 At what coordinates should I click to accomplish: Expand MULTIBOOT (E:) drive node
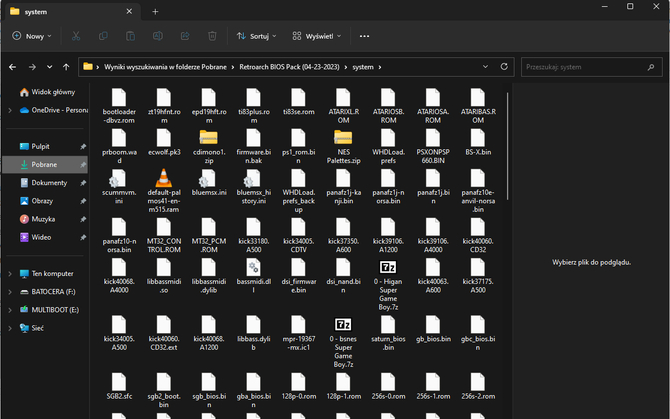tap(10, 310)
